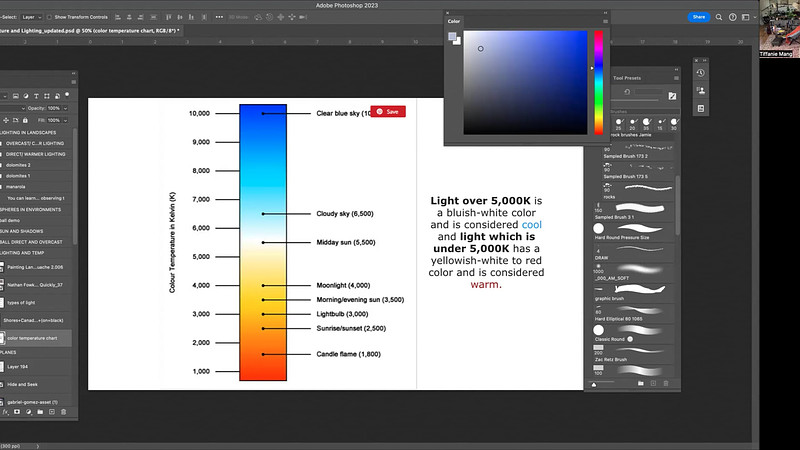
Task: Click the add layer style fx icon
Action: (6, 412)
